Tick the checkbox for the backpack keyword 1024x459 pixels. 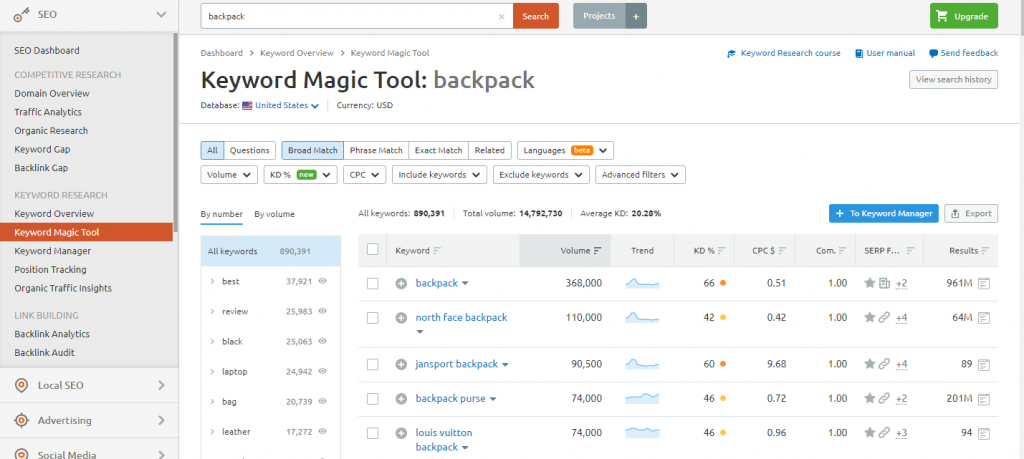pos(372,283)
